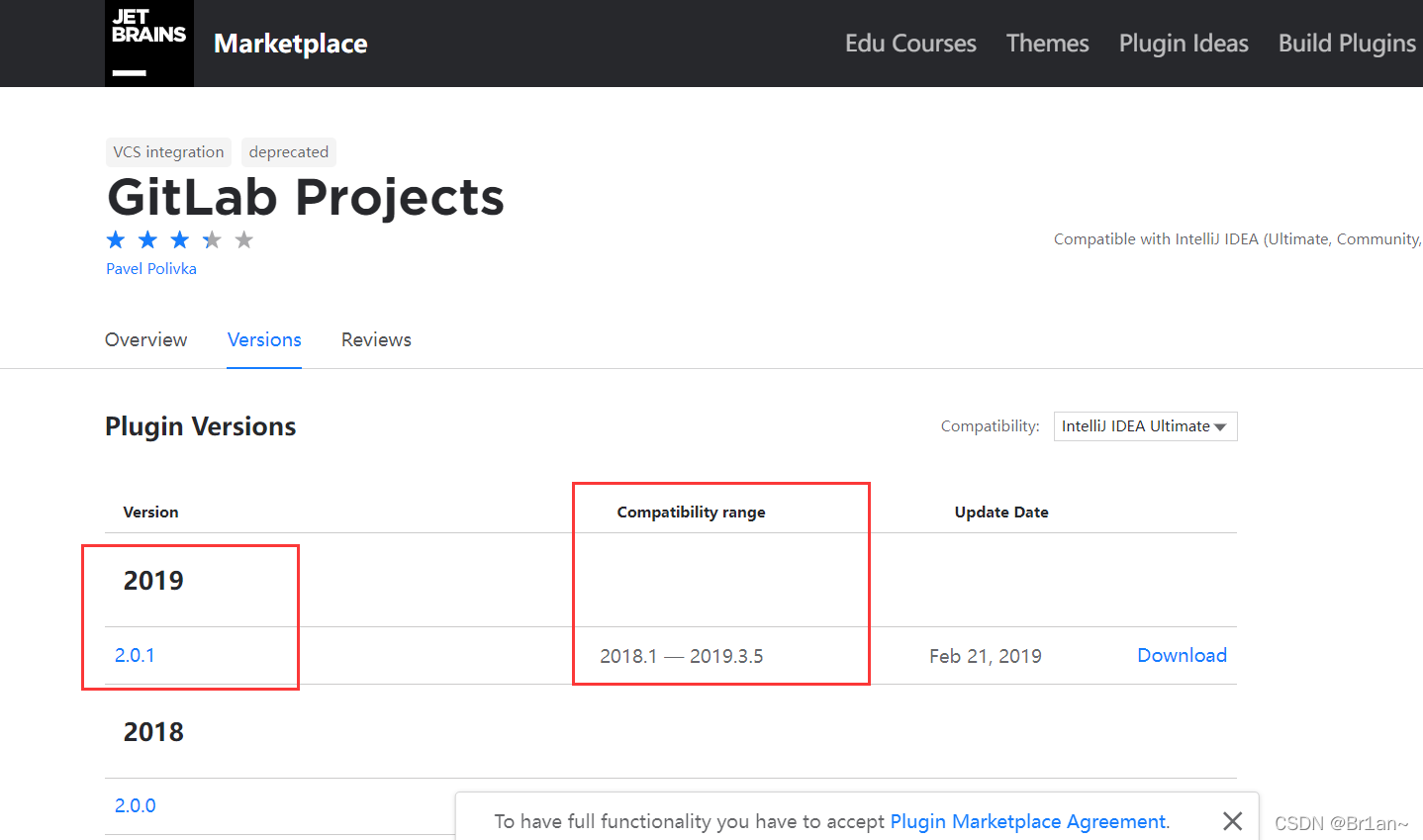Open Edu Courses from the top menu
The height and width of the screenshot is (840, 1423).
909,44
